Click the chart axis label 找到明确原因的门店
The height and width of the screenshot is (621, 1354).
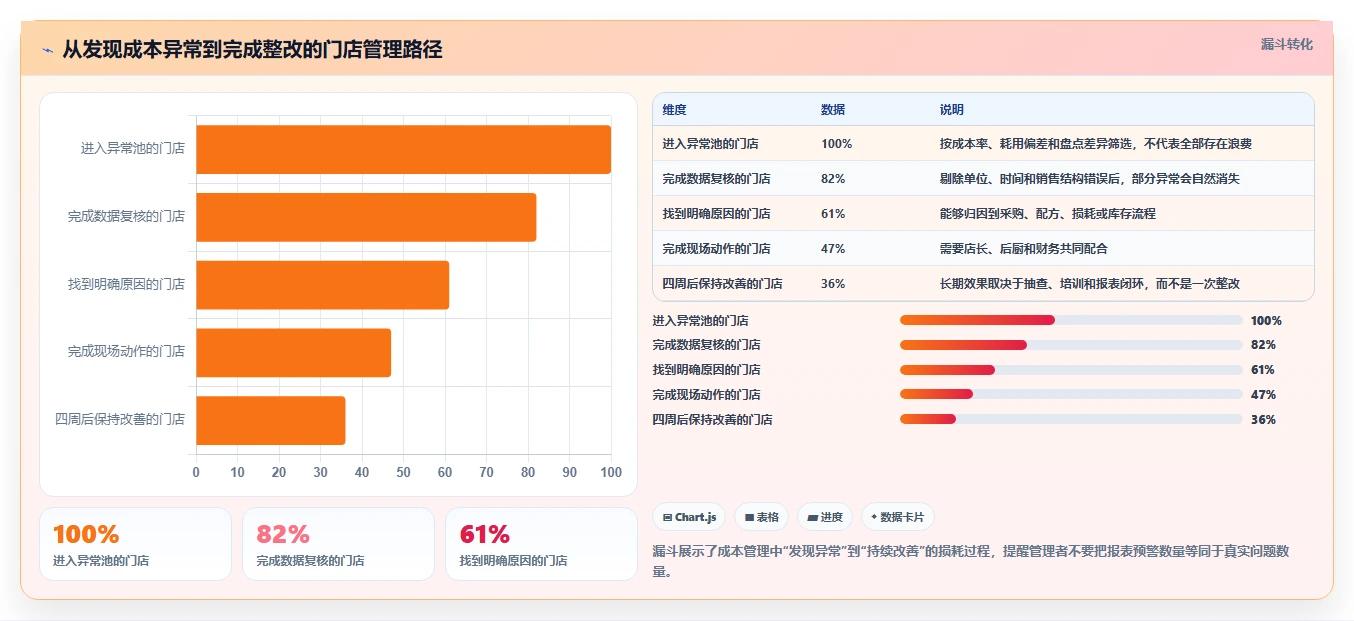pos(126,285)
